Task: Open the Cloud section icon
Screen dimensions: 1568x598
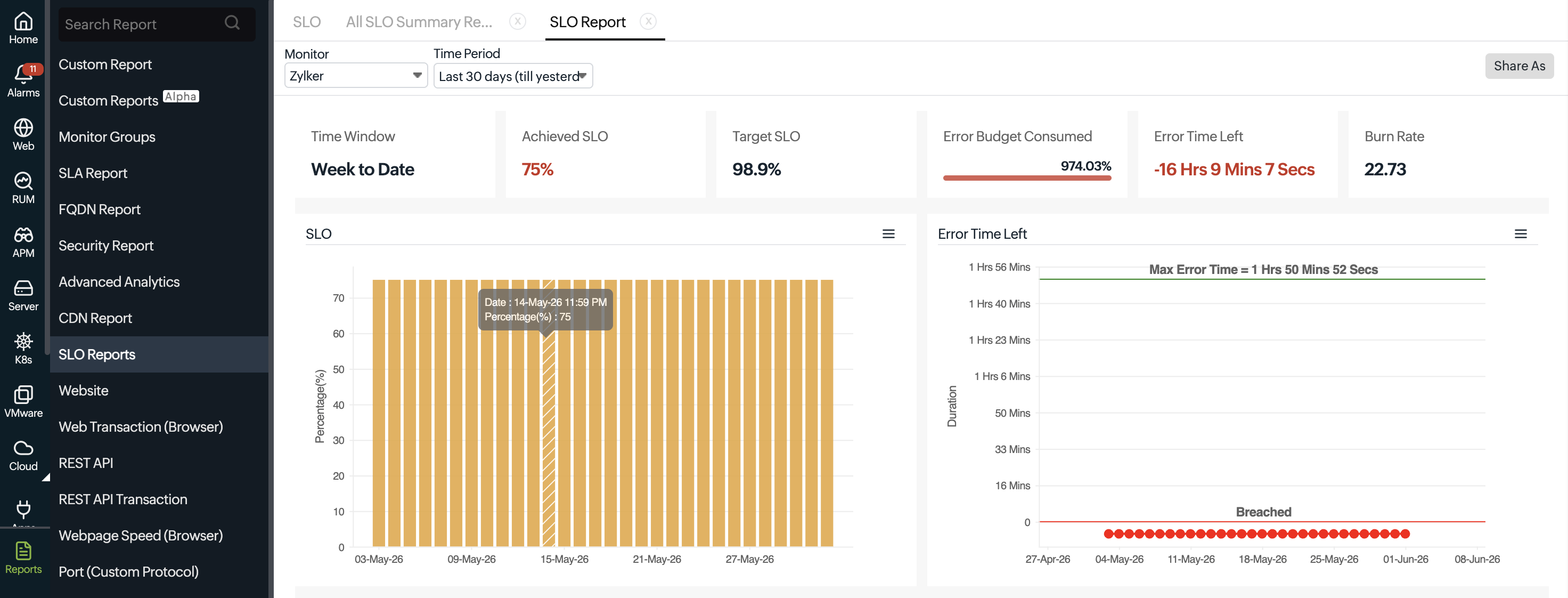Action: point(23,448)
